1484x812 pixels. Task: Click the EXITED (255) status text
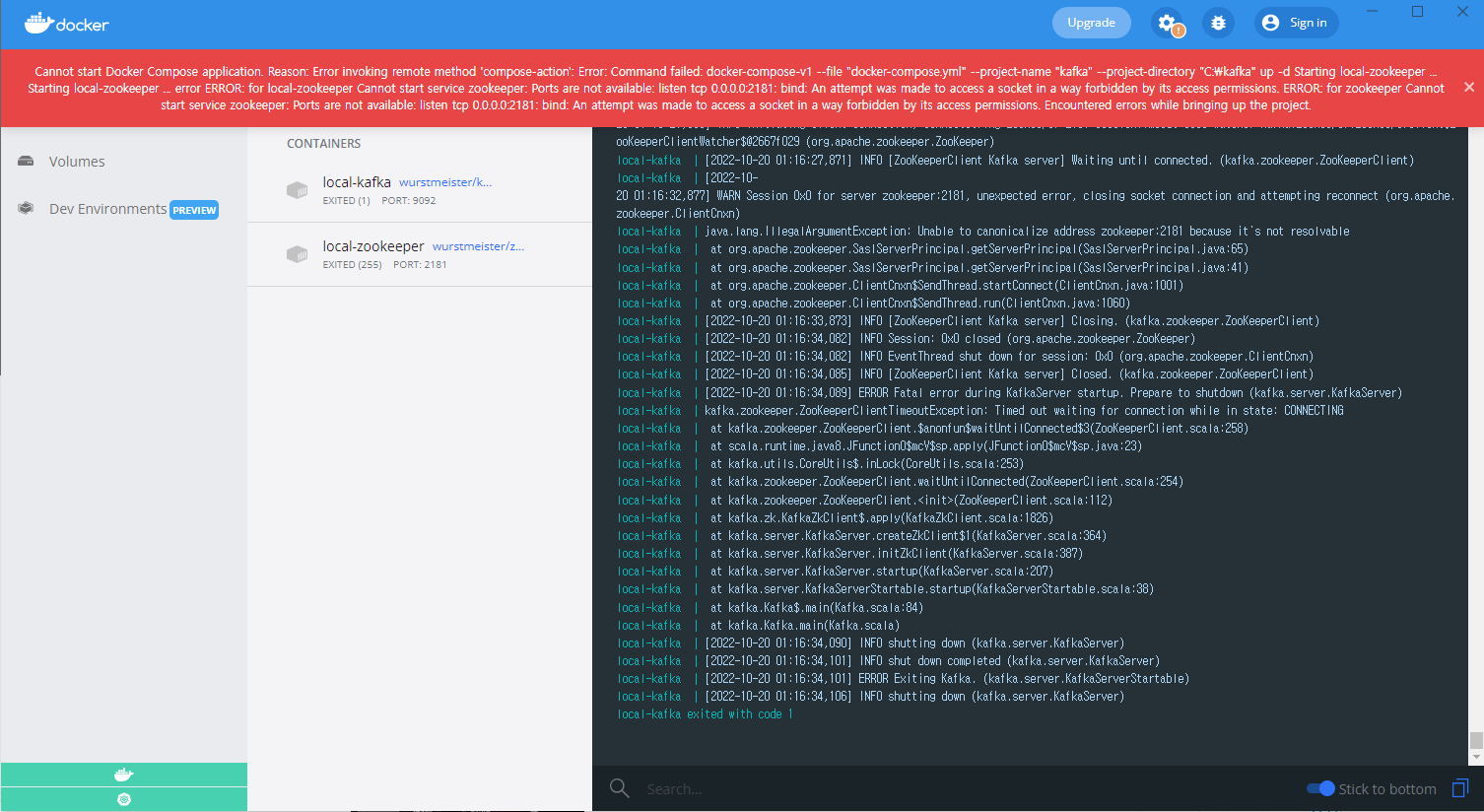(x=352, y=265)
